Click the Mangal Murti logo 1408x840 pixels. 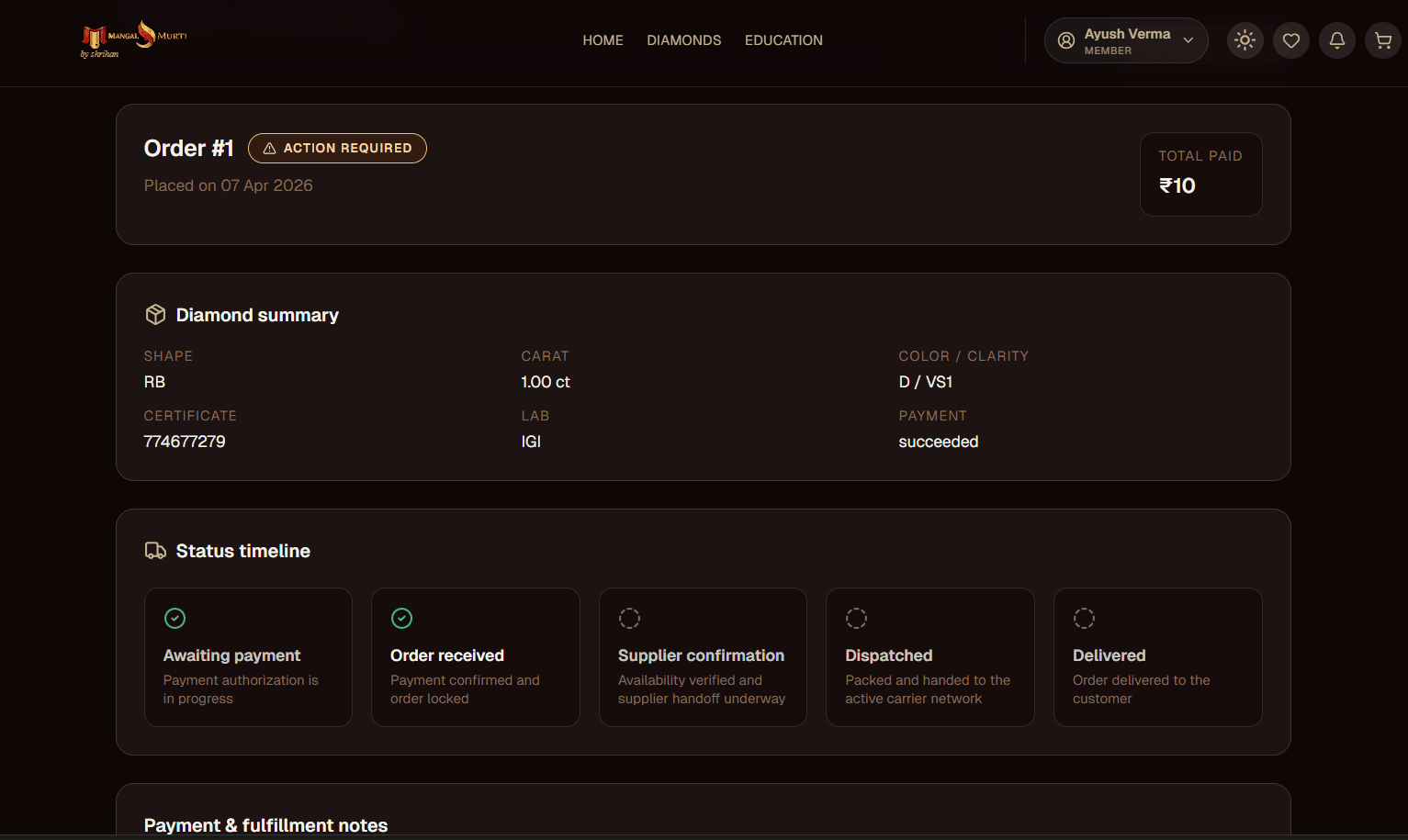(x=132, y=39)
